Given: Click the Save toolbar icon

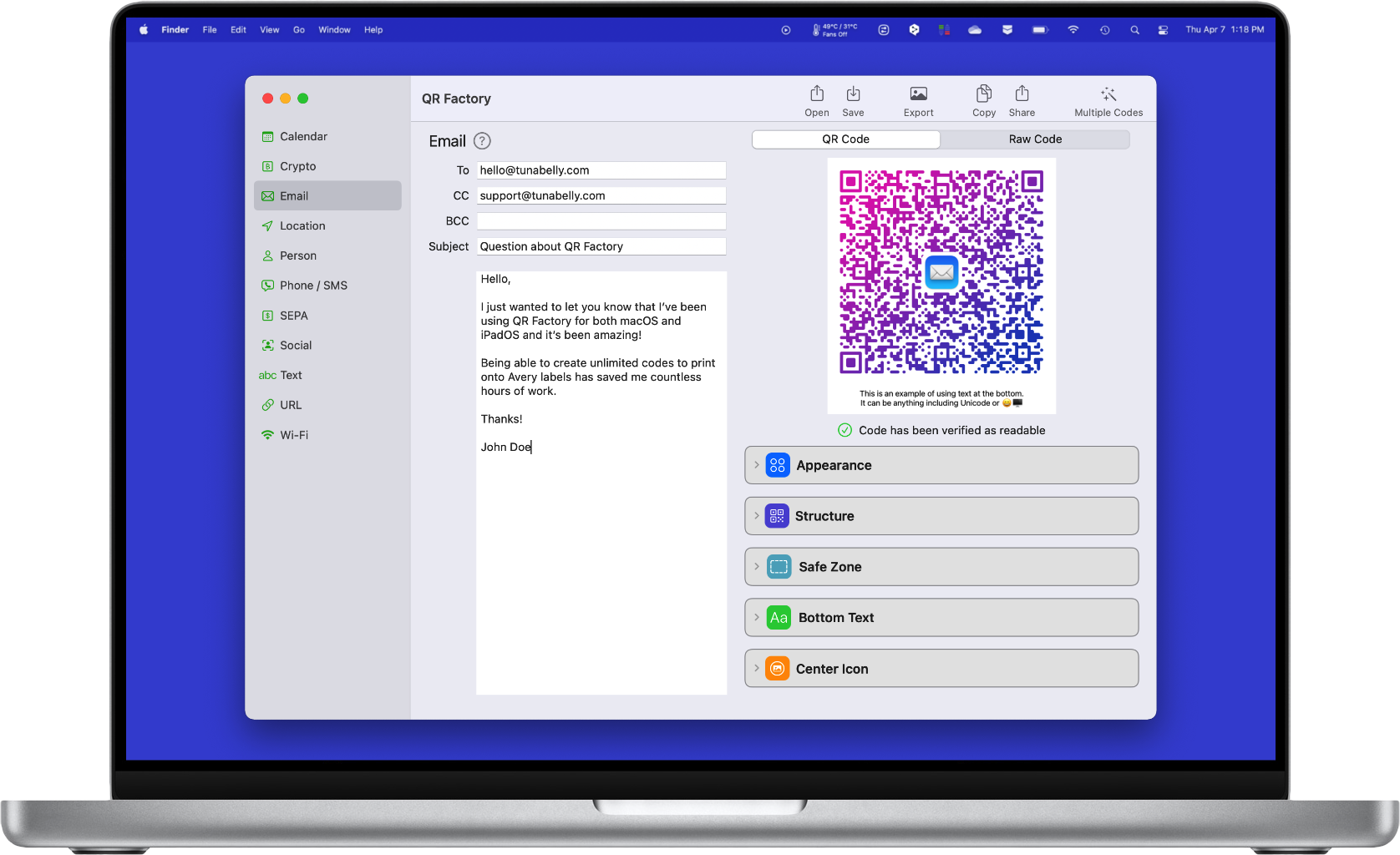Looking at the screenshot, I should click(x=853, y=100).
